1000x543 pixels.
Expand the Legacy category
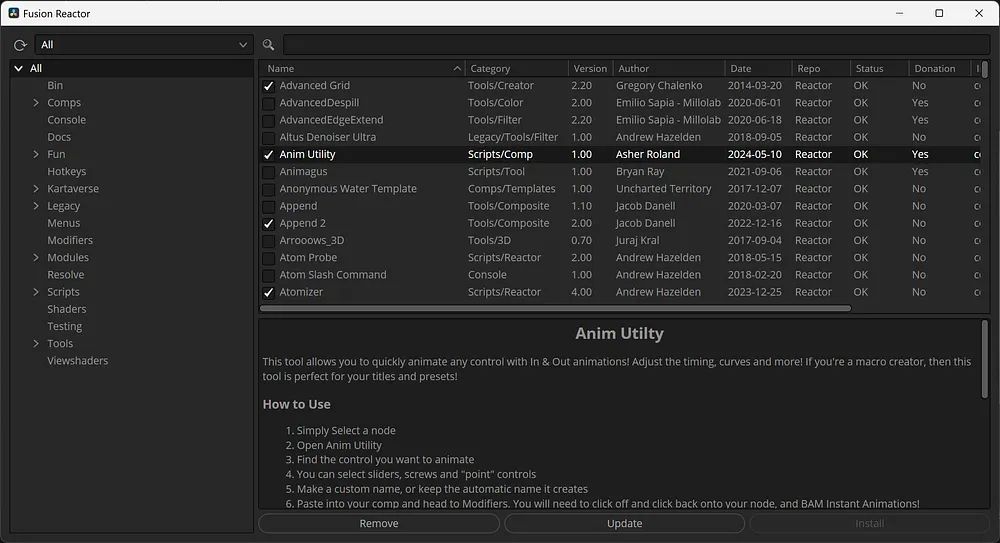pos(36,206)
